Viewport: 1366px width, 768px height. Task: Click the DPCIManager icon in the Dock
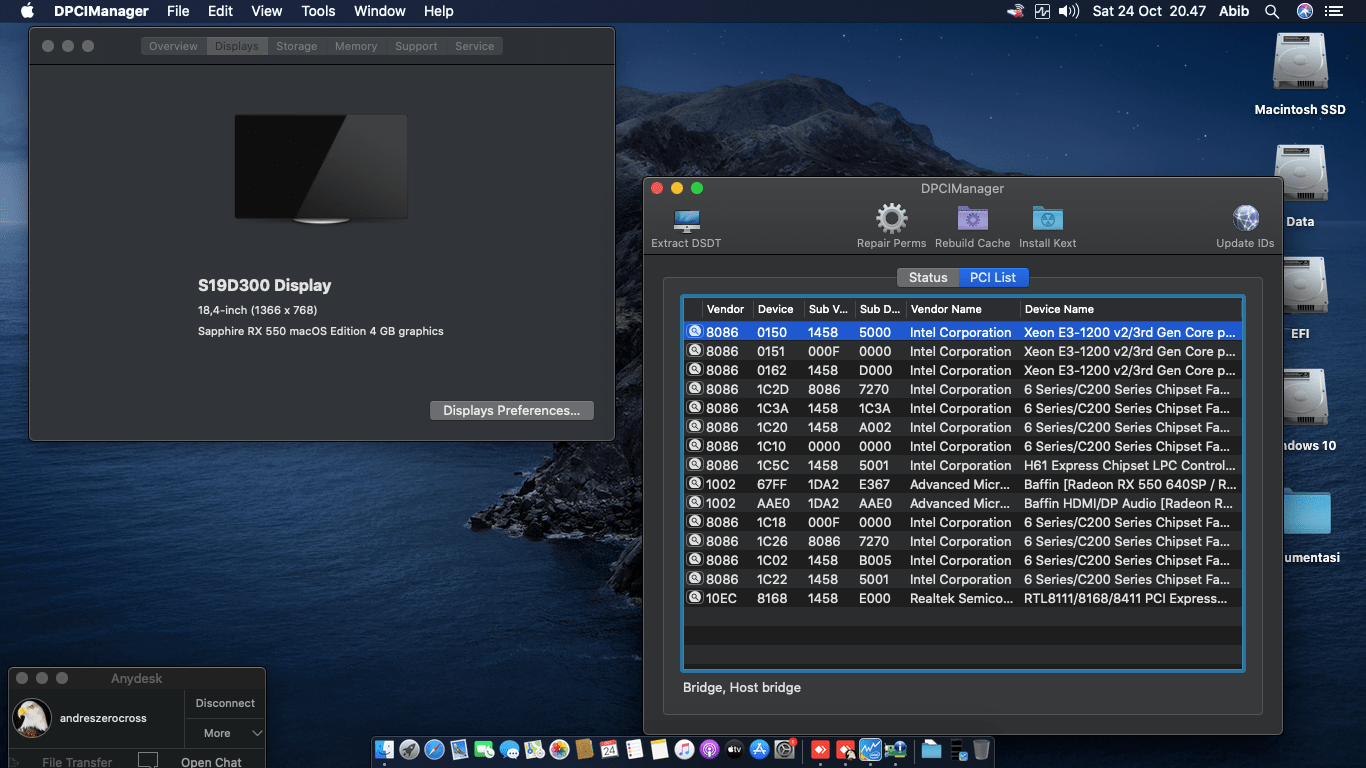point(871,748)
